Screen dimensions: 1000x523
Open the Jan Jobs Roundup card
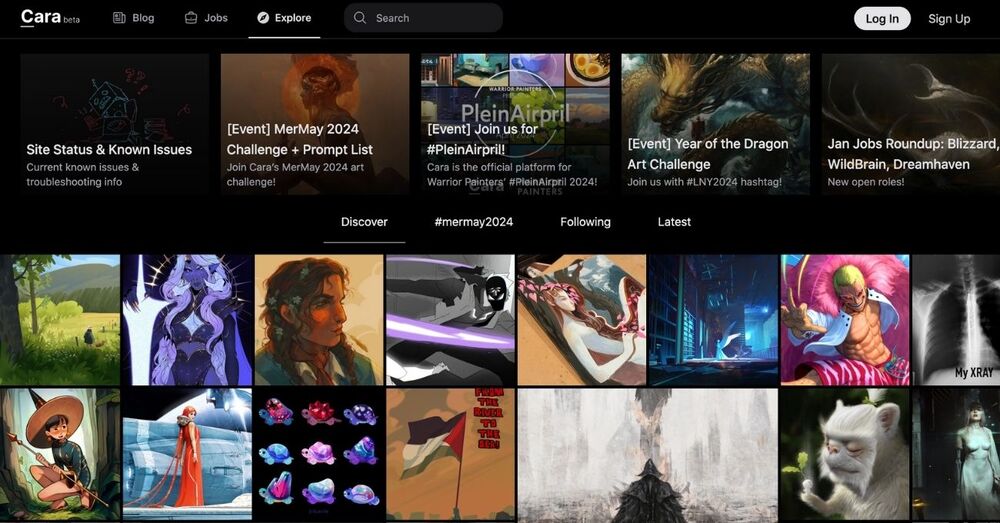coord(910,124)
